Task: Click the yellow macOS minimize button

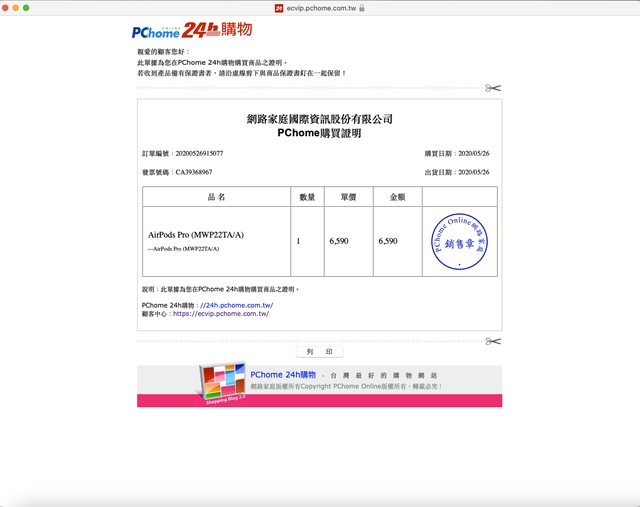Action: 16,8
